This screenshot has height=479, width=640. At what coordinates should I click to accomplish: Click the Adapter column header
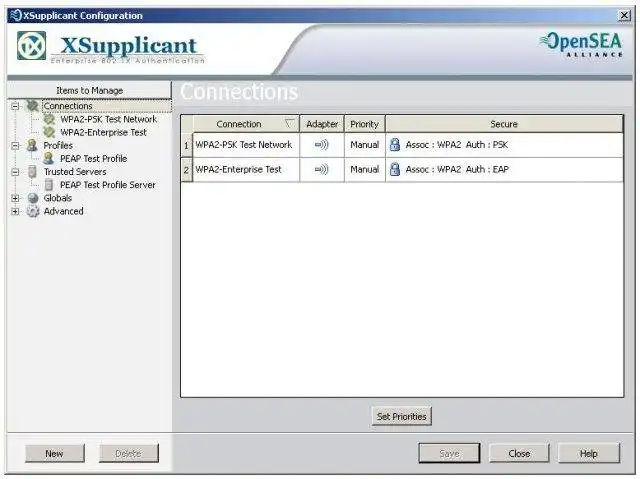[322, 124]
